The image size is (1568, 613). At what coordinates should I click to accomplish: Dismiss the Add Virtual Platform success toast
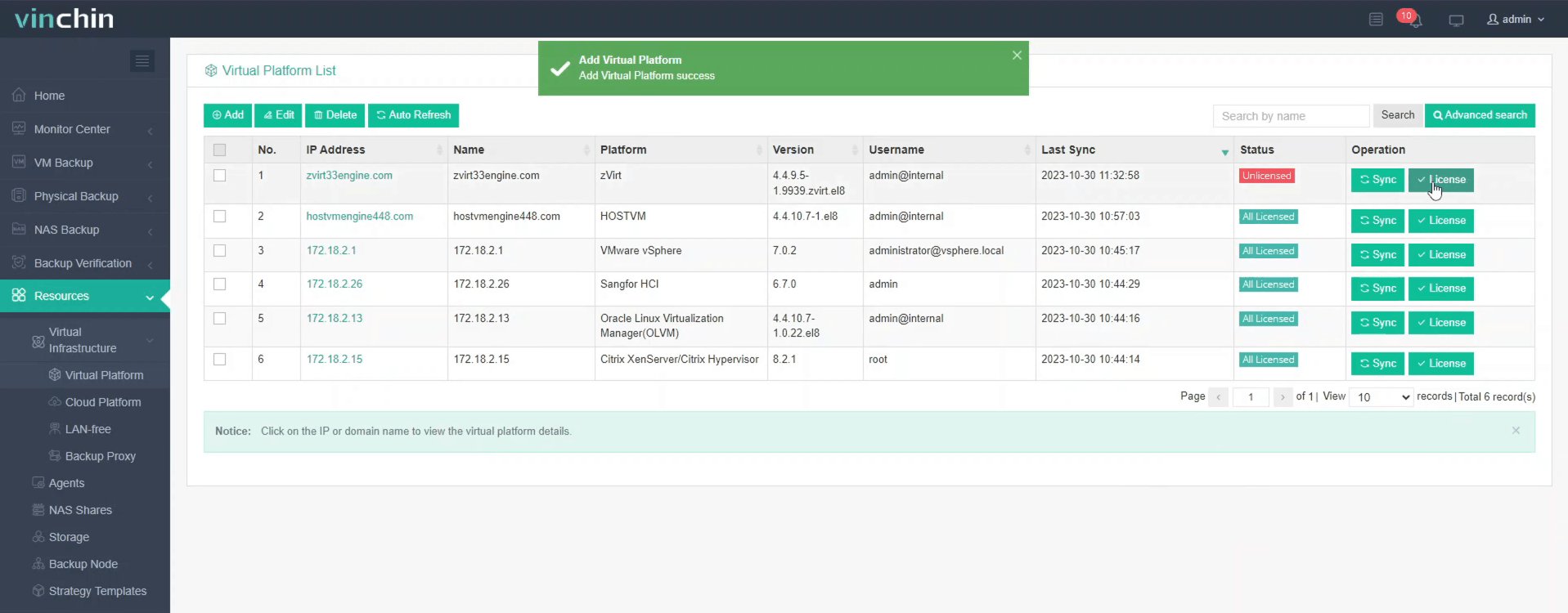pyautogui.click(x=1017, y=56)
